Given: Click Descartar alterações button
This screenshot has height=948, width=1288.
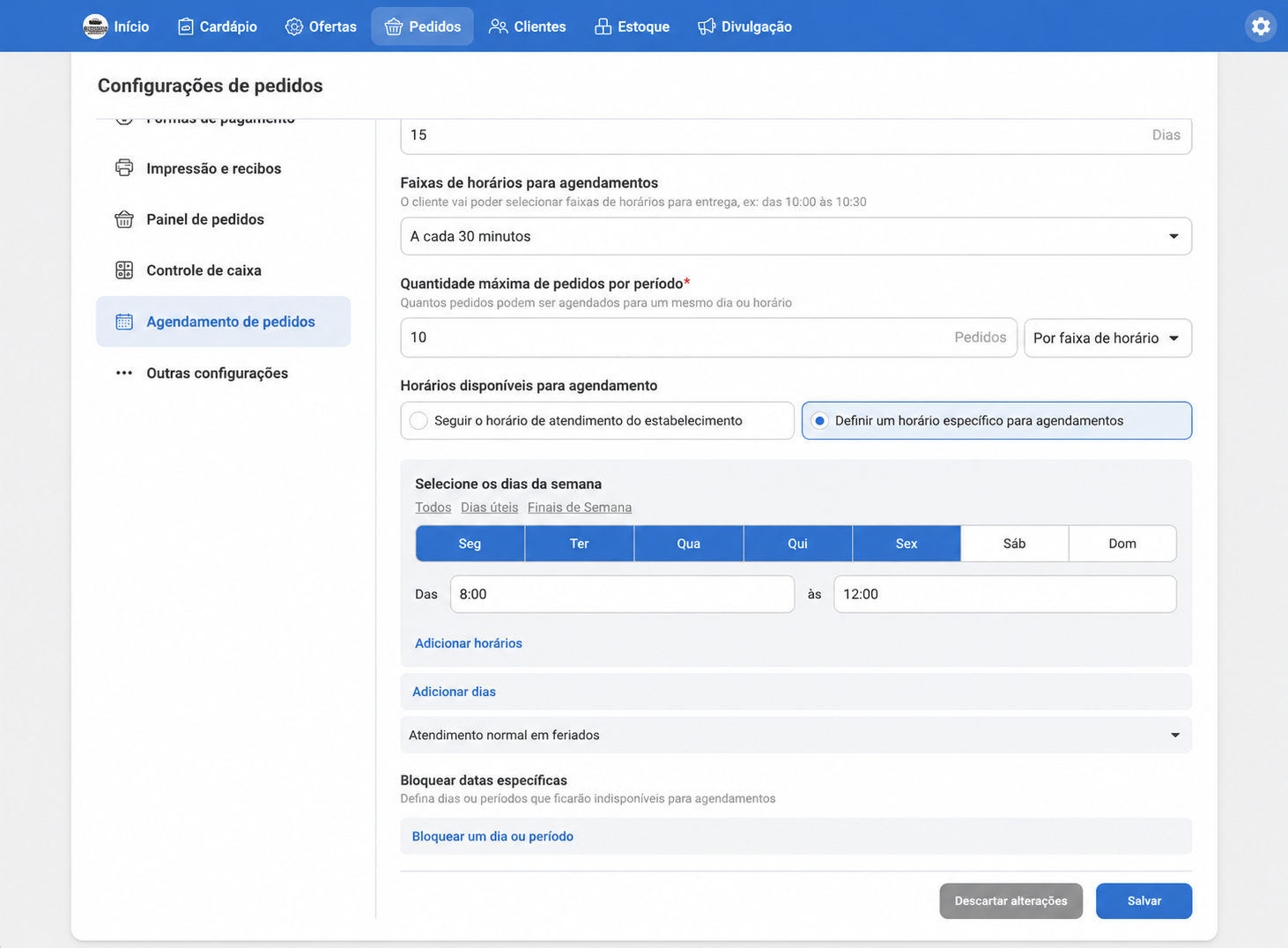Looking at the screenshot, I should [x=1010, y=900].
